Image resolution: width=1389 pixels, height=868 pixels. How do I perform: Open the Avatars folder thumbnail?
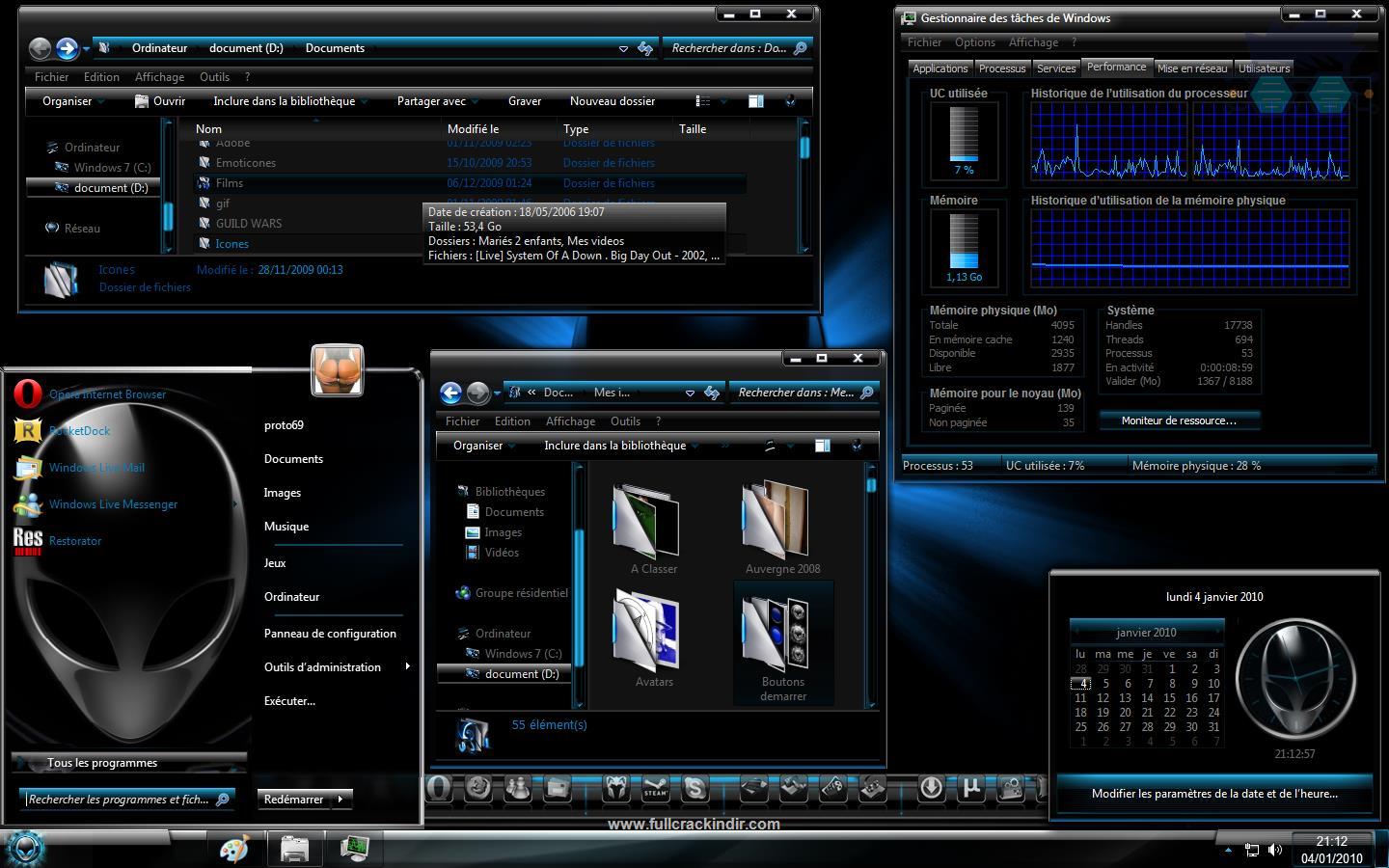point(654,637)
